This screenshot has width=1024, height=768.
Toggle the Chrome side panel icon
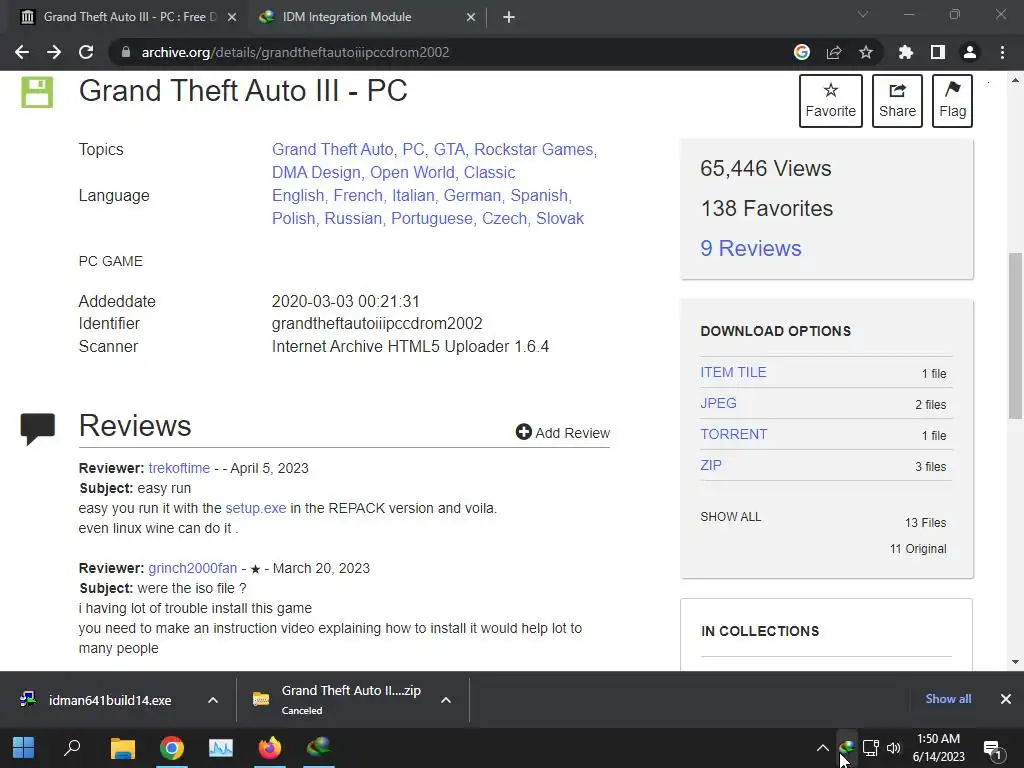[x=937, y=52]
